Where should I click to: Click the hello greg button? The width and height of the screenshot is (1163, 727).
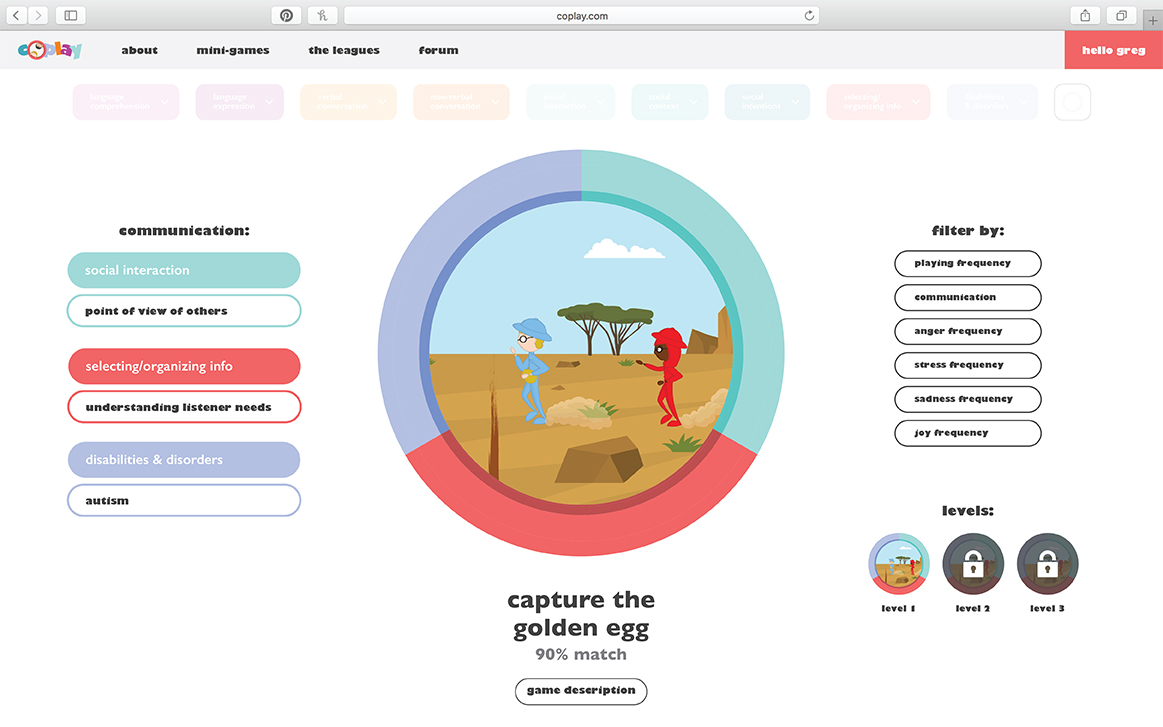1113,50
